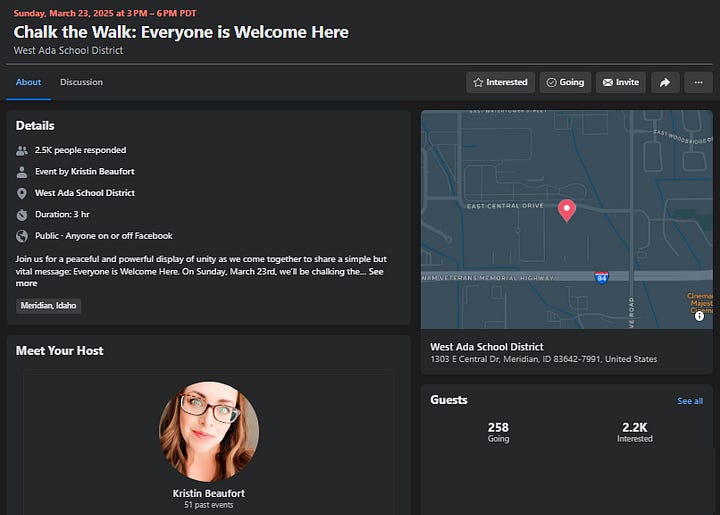Screen dimensions: 720x515
Task: Switch to the About tab
Action: coord(28,82)
